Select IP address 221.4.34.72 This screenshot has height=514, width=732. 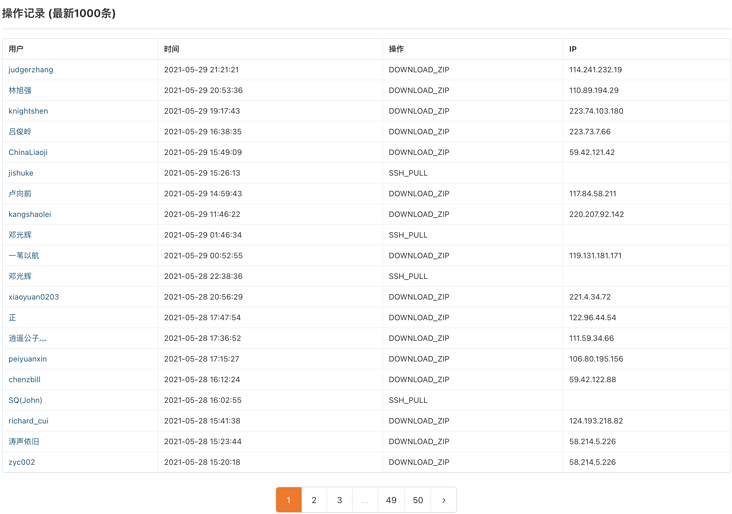pos(590,297)
